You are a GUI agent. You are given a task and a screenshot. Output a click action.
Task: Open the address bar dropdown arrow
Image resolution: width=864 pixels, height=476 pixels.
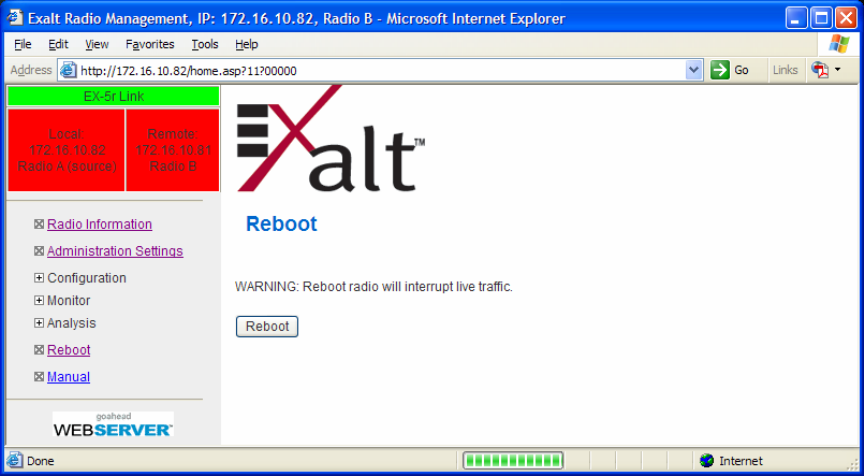[x=694, y=71]
